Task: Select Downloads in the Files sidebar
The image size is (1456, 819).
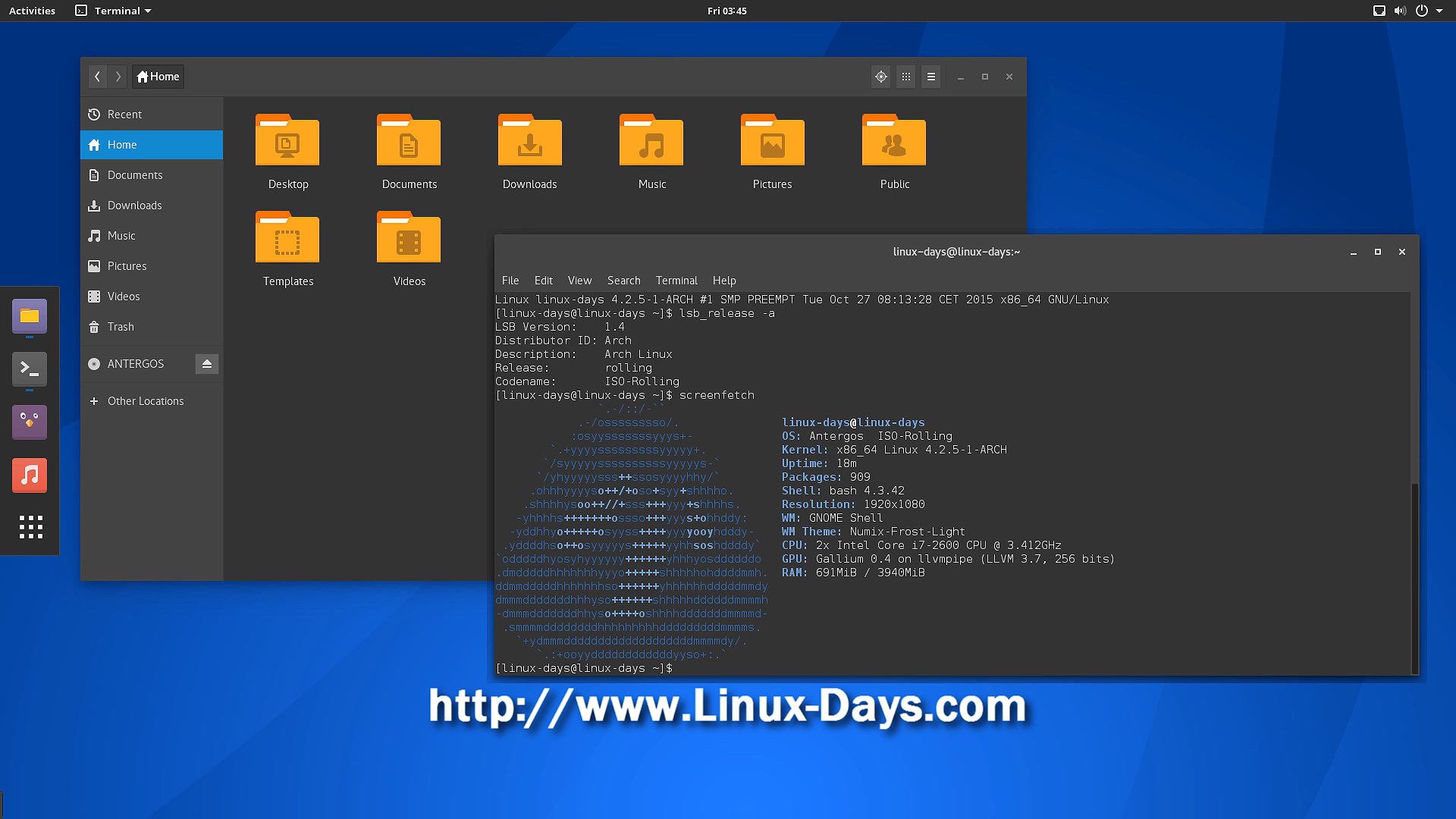Action: point(152,206)
